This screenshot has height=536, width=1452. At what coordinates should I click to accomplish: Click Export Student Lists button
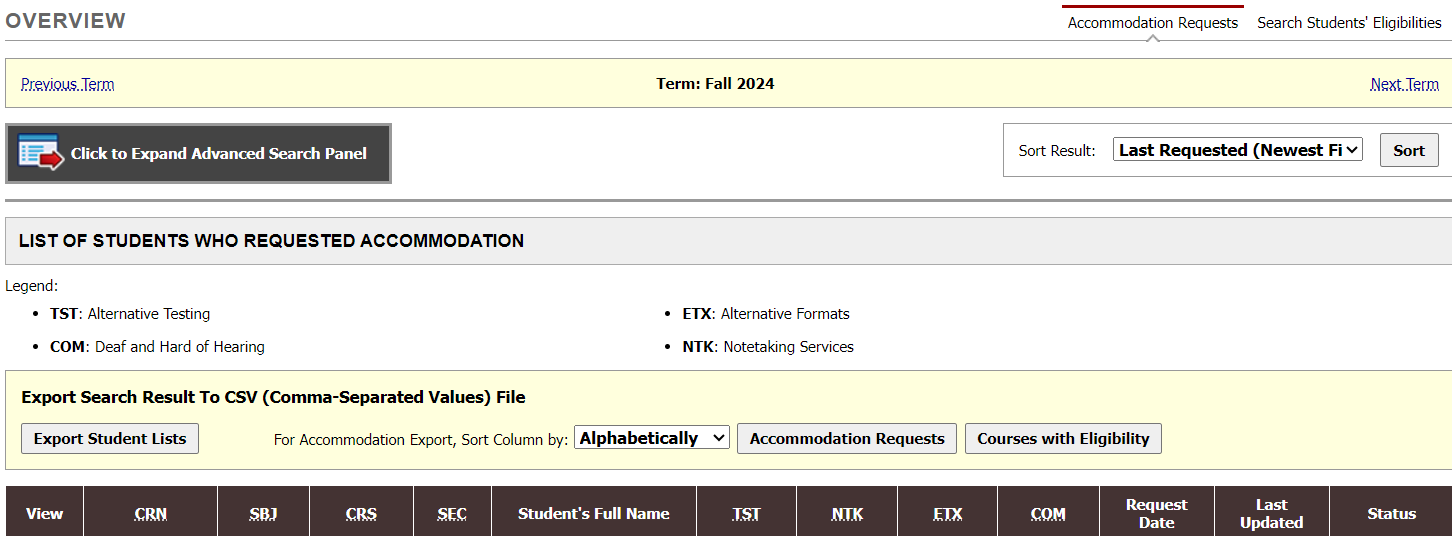click(x=110, y=439)
